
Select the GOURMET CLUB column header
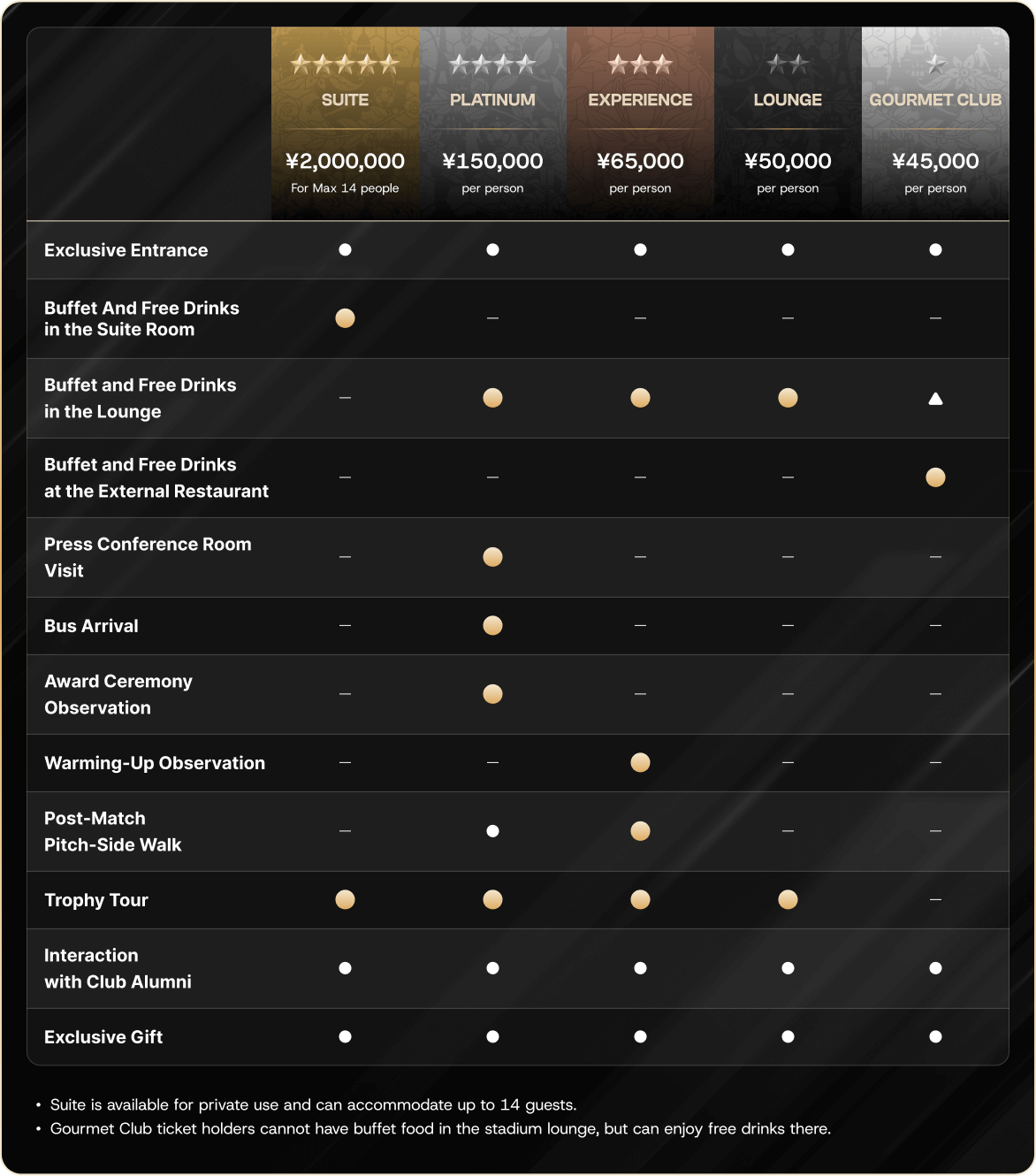(935, 100)
